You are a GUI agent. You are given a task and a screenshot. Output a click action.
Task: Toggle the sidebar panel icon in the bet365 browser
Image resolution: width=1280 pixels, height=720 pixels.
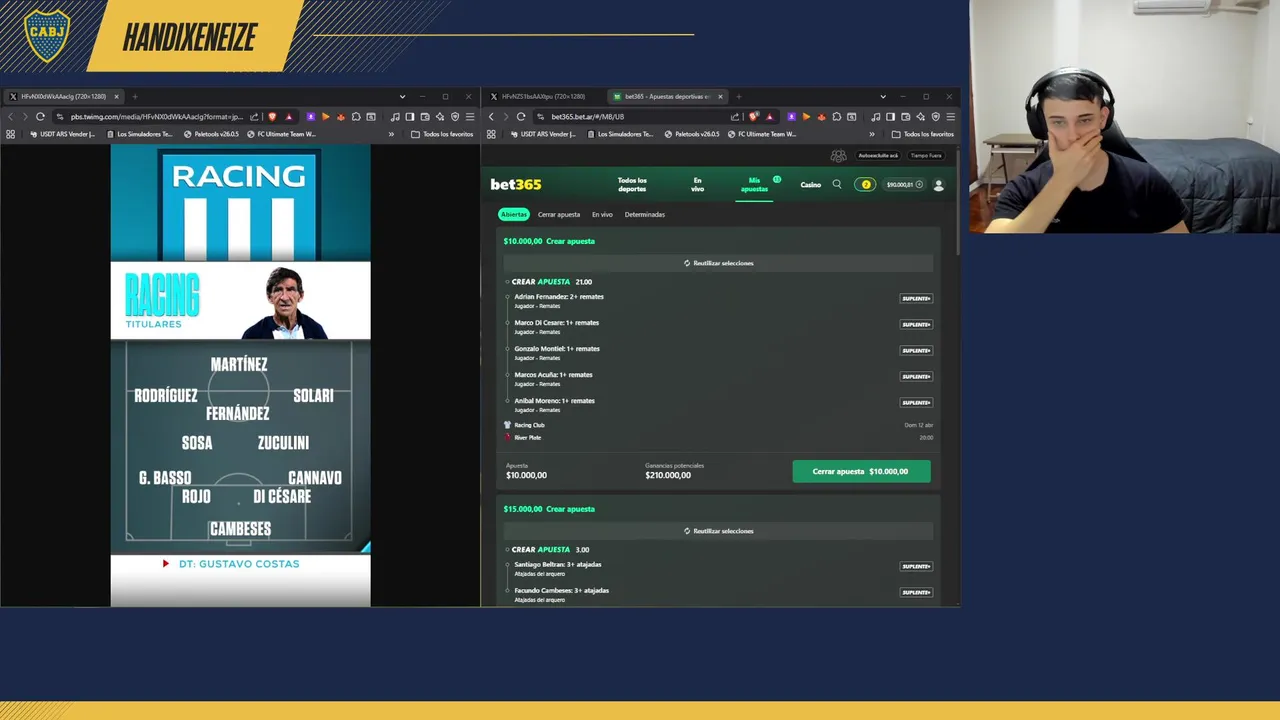click(x=890, y=116)
